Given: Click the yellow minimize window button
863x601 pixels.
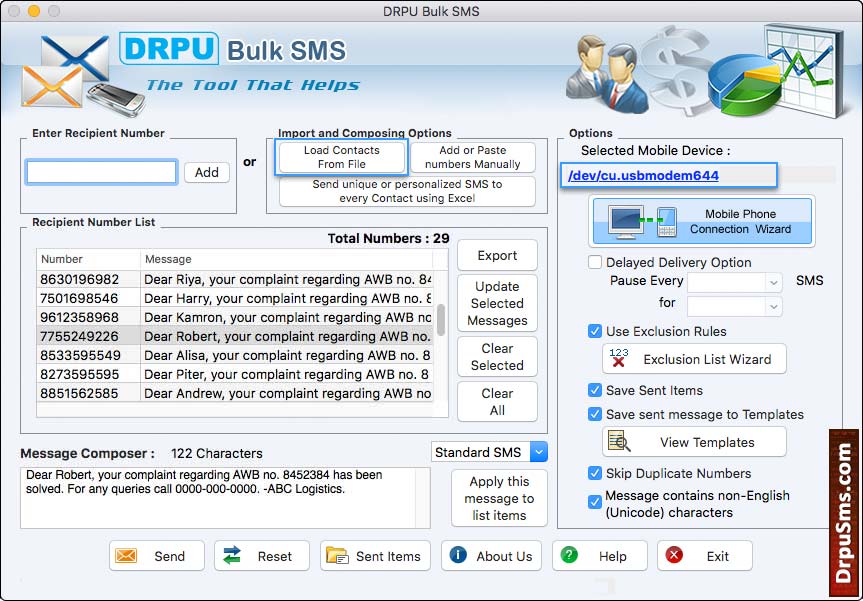Looking at the screenshot, I should (x=34, y=11).
